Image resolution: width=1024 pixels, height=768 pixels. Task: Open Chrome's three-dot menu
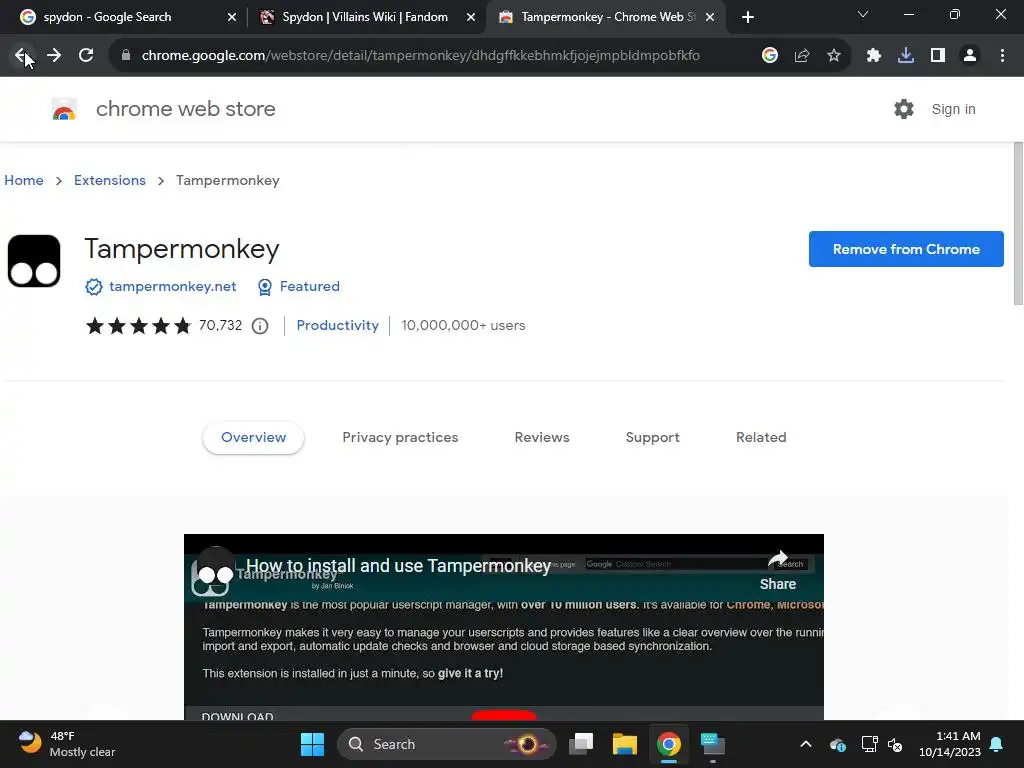1002,56
